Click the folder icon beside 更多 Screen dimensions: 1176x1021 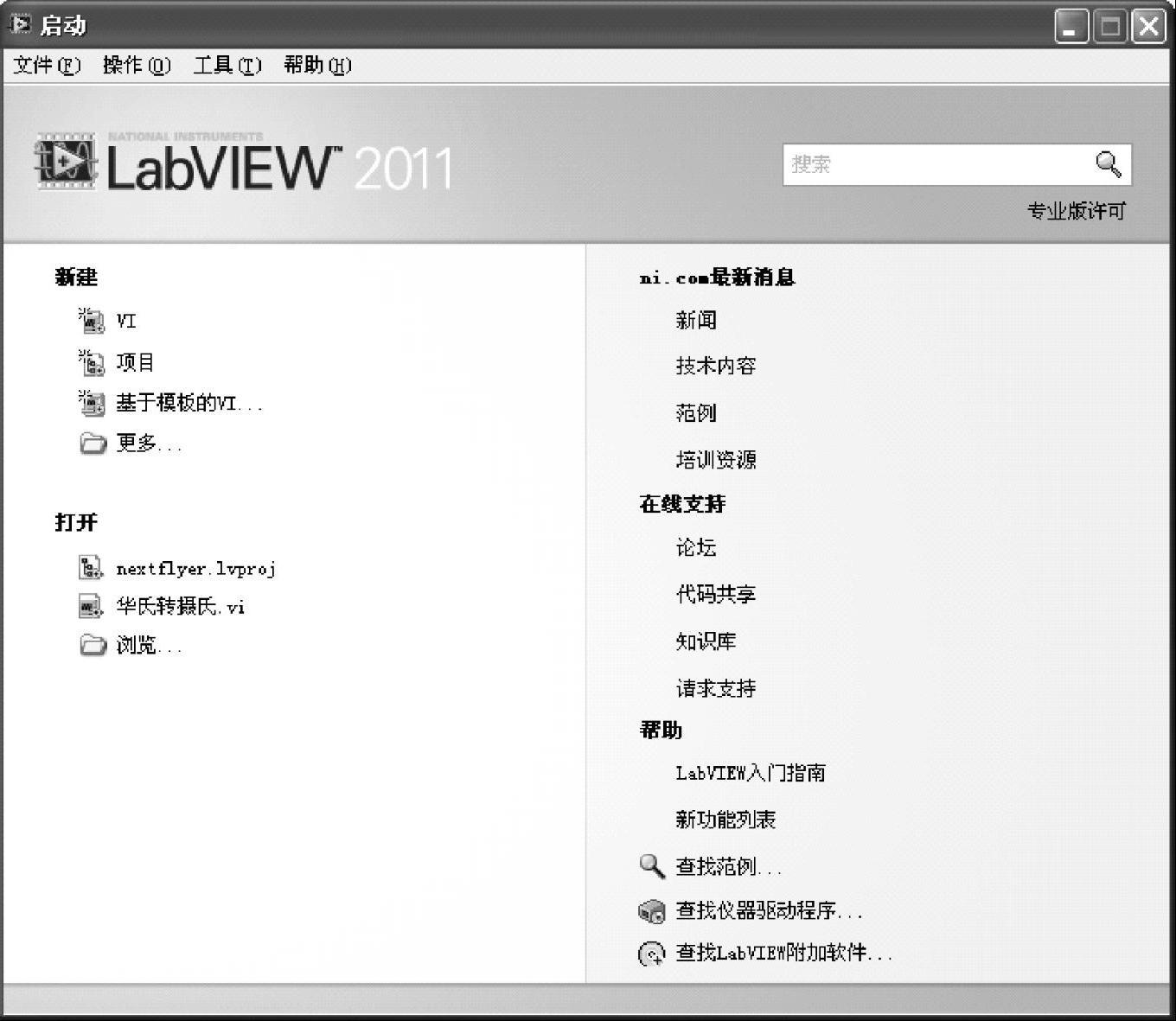93,443
